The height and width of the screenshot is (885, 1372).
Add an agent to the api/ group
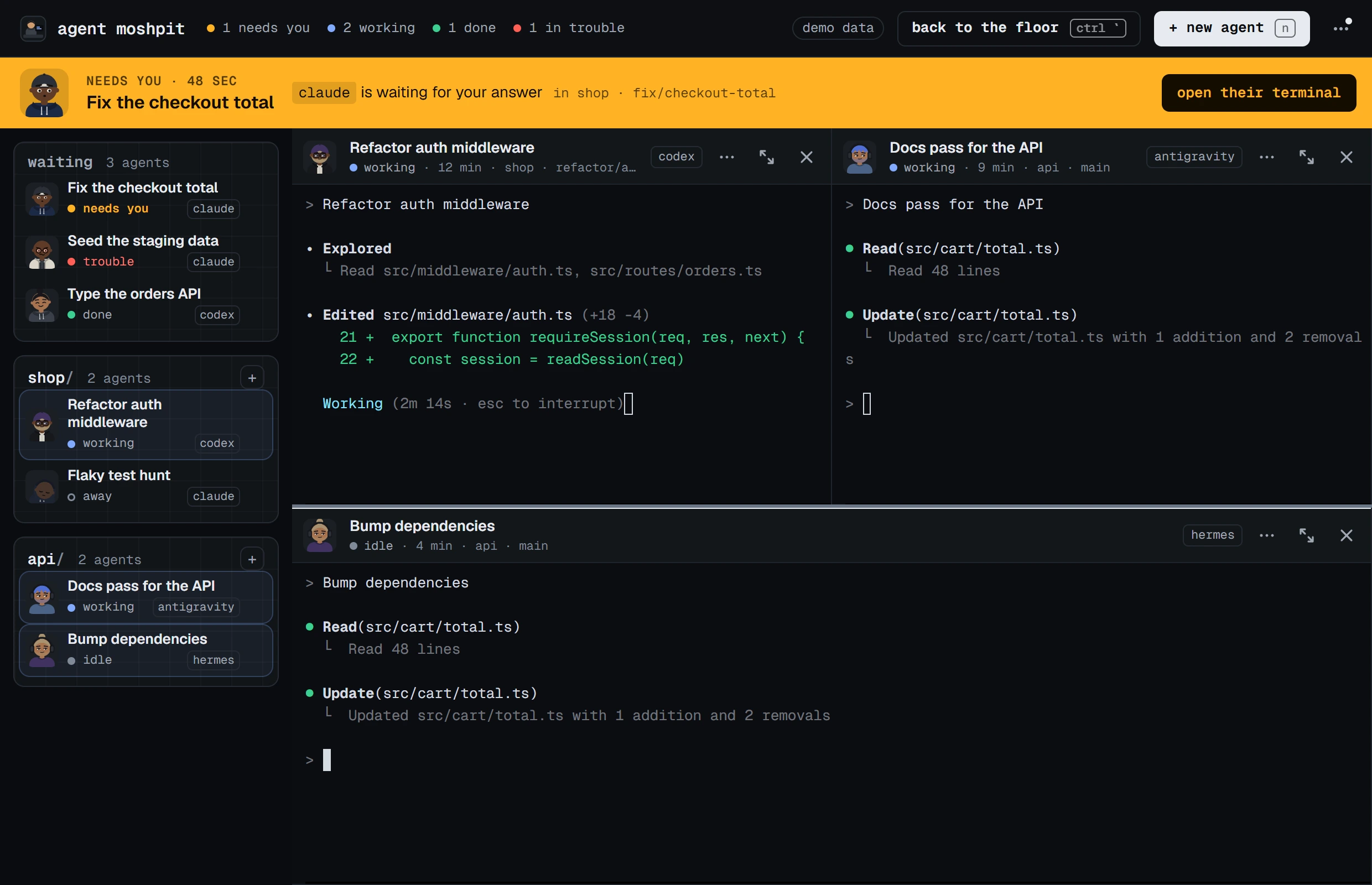252,559
